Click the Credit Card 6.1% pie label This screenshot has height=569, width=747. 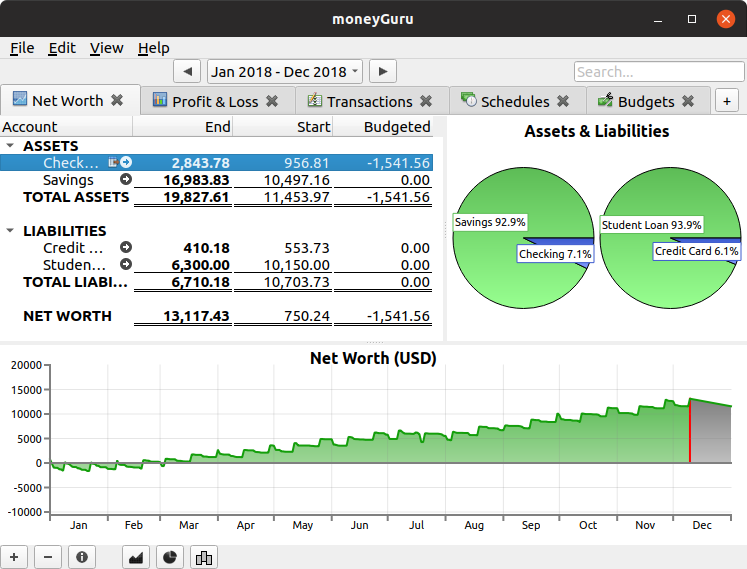click(x=696, y=251)
